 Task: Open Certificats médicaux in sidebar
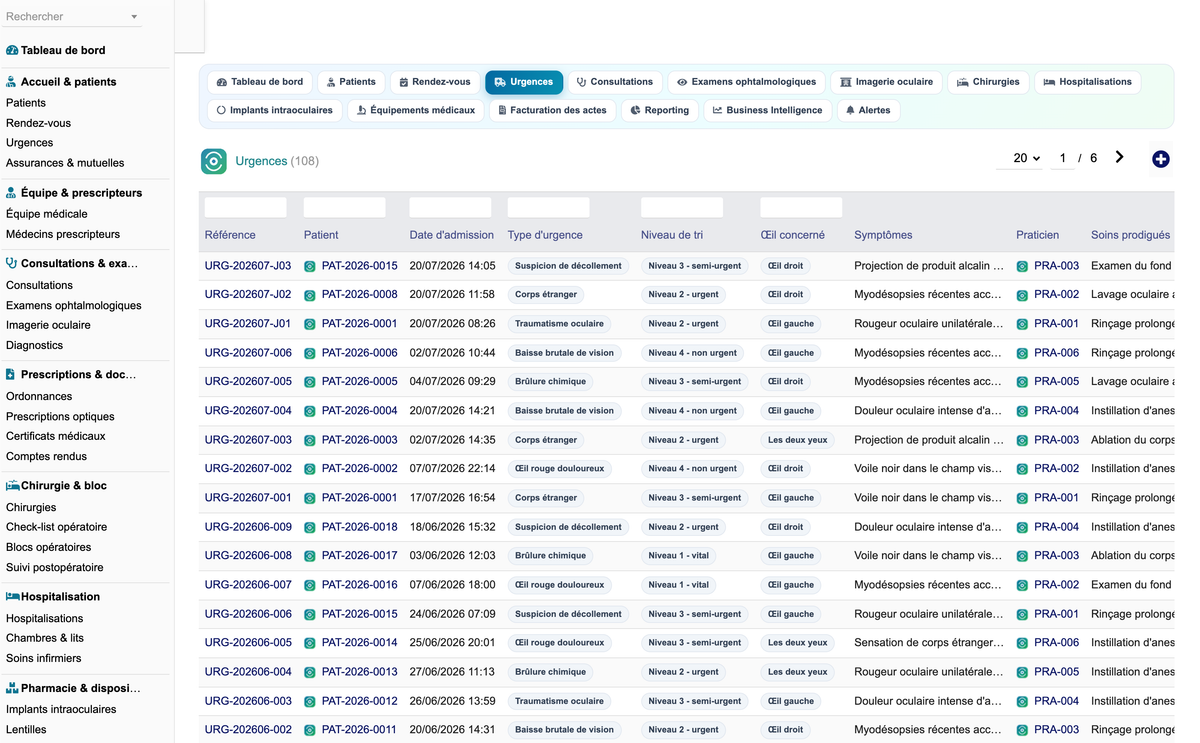[56, 436]
